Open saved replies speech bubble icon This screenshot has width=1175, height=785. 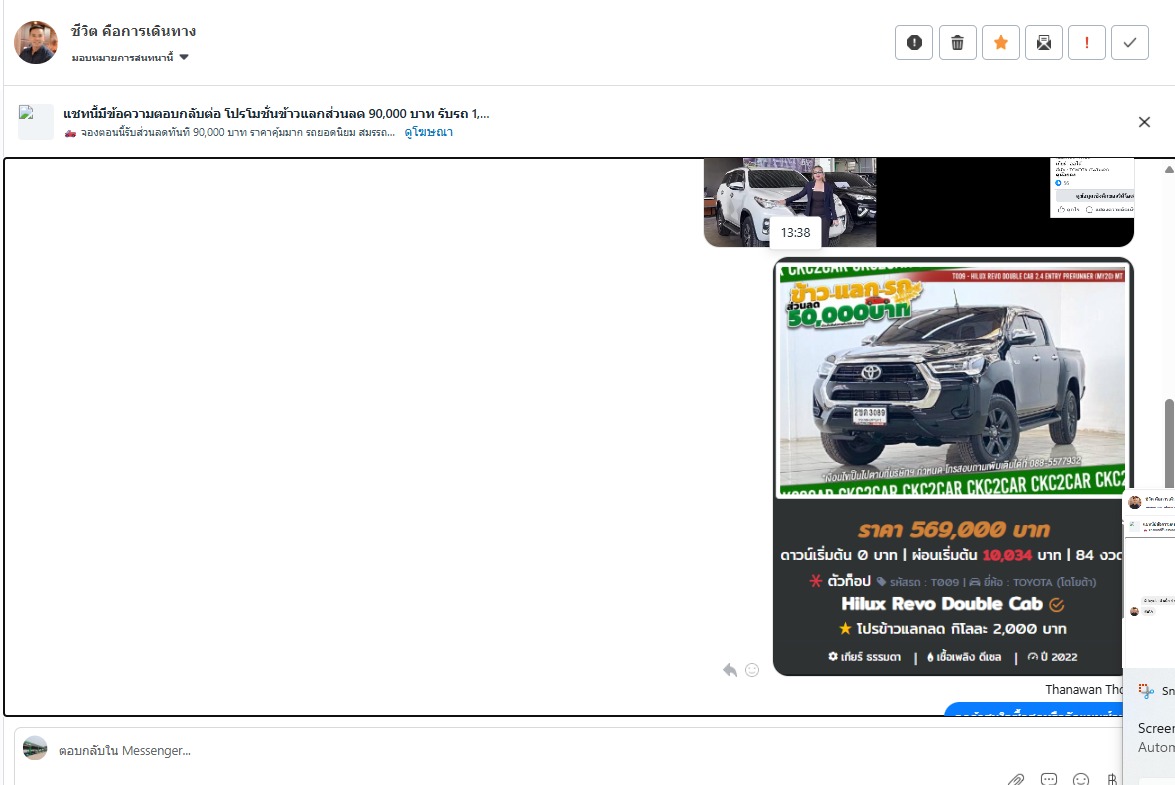click(x=1048, y=780)
